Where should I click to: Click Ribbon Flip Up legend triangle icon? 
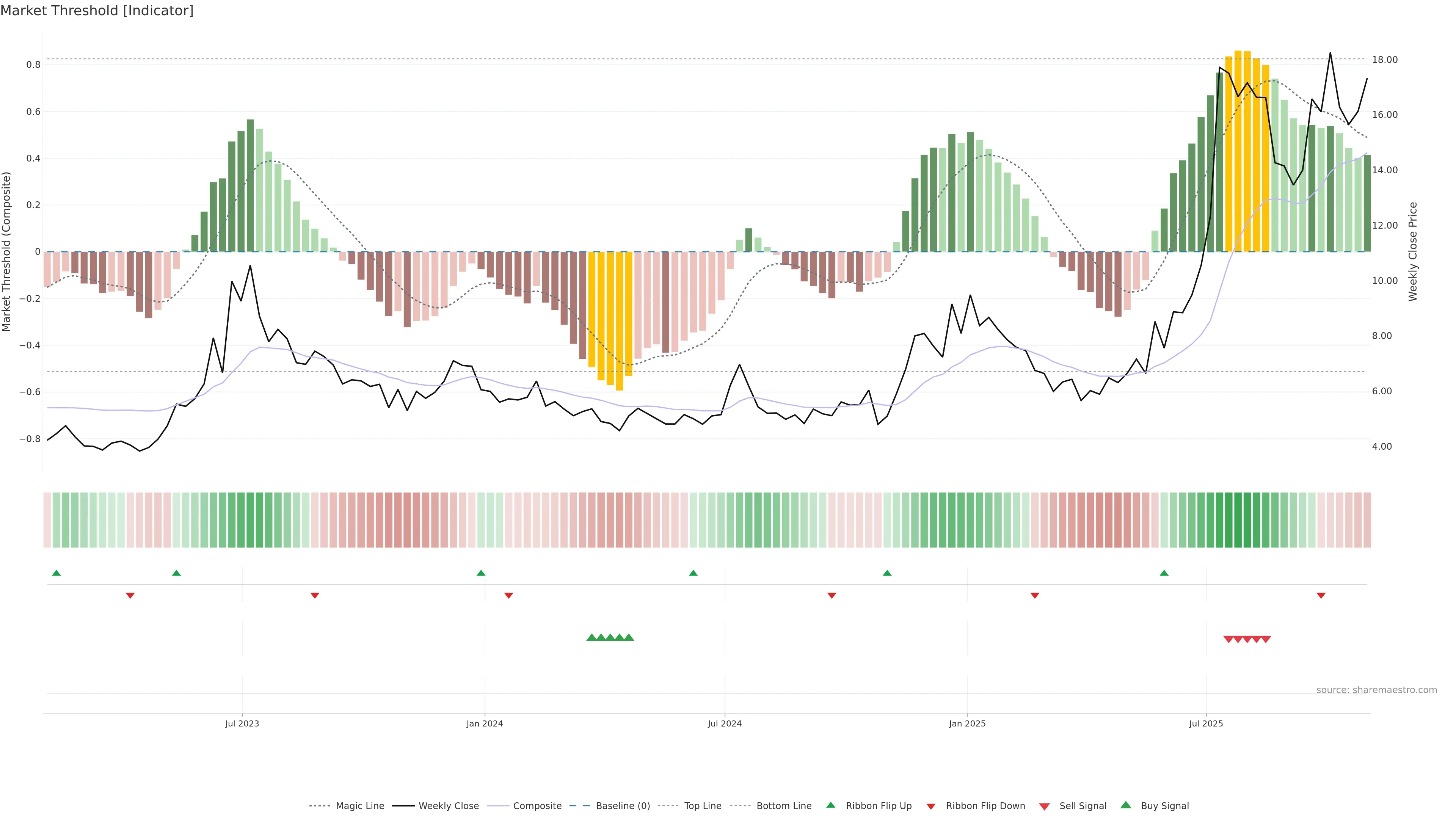pos(830,805)
